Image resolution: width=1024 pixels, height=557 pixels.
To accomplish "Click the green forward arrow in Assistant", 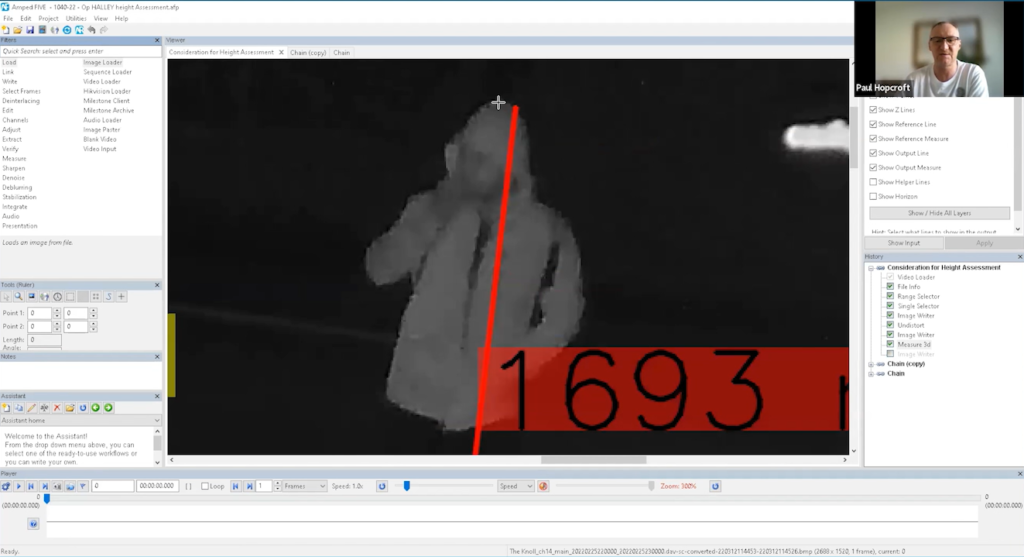I will pos(108,408).
